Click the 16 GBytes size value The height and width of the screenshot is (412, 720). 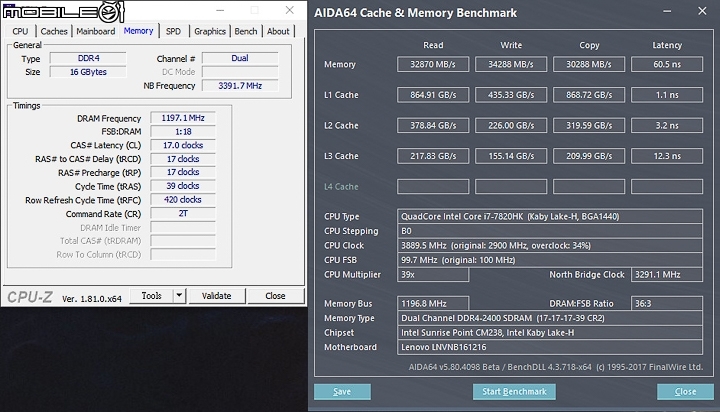pyautogui.click(x=88, y=72)
